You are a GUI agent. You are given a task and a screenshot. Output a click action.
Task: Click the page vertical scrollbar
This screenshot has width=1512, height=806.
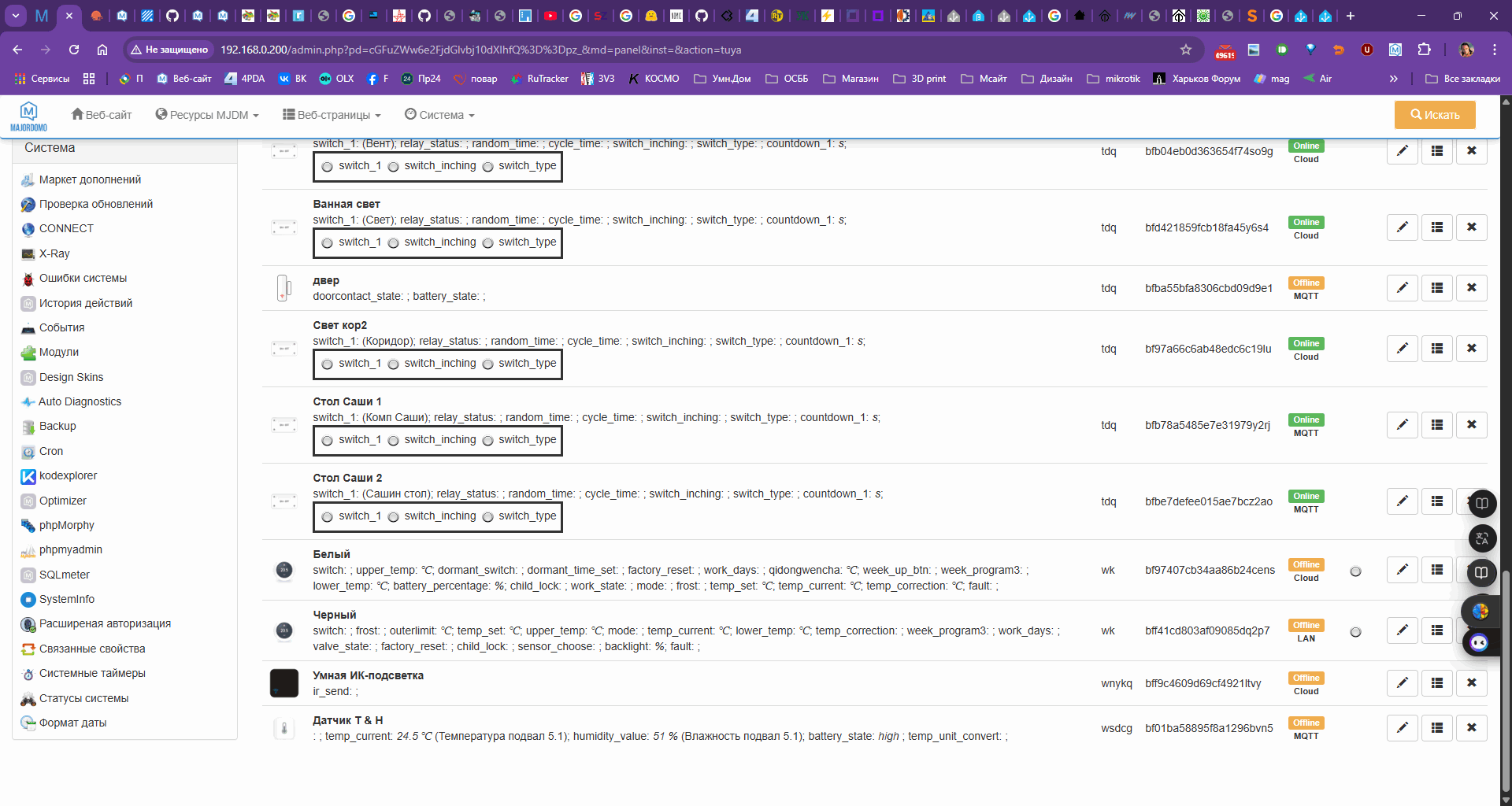pos(1506,677)
